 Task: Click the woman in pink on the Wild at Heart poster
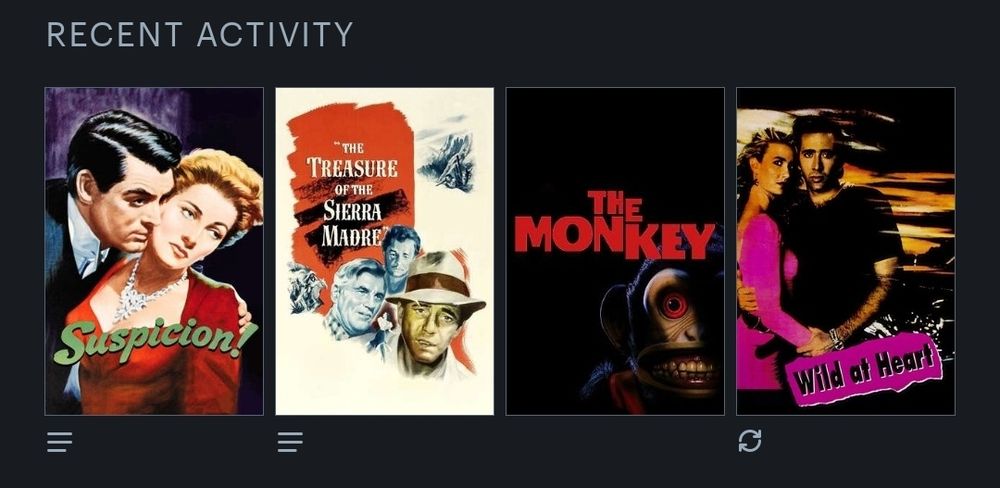(x=768, y=262)
